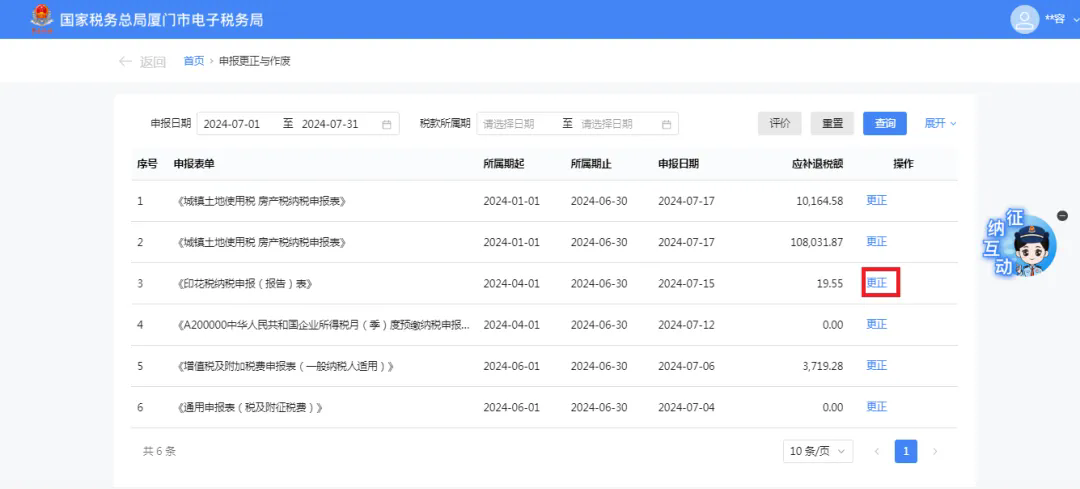Go to next page arrow
The width and height of the screenshot is (1080, 489).
pos(935,452)
